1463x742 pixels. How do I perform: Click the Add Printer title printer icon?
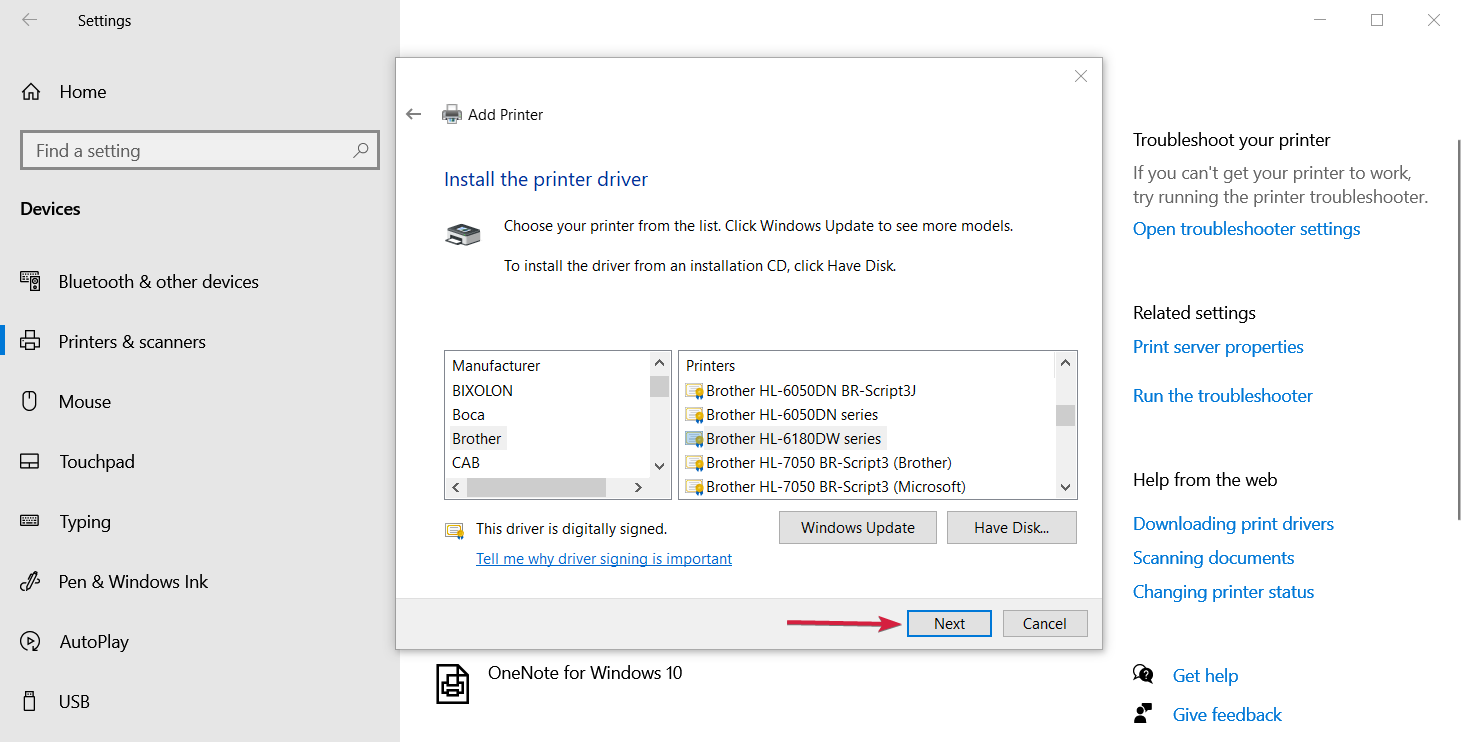(452, 114)
